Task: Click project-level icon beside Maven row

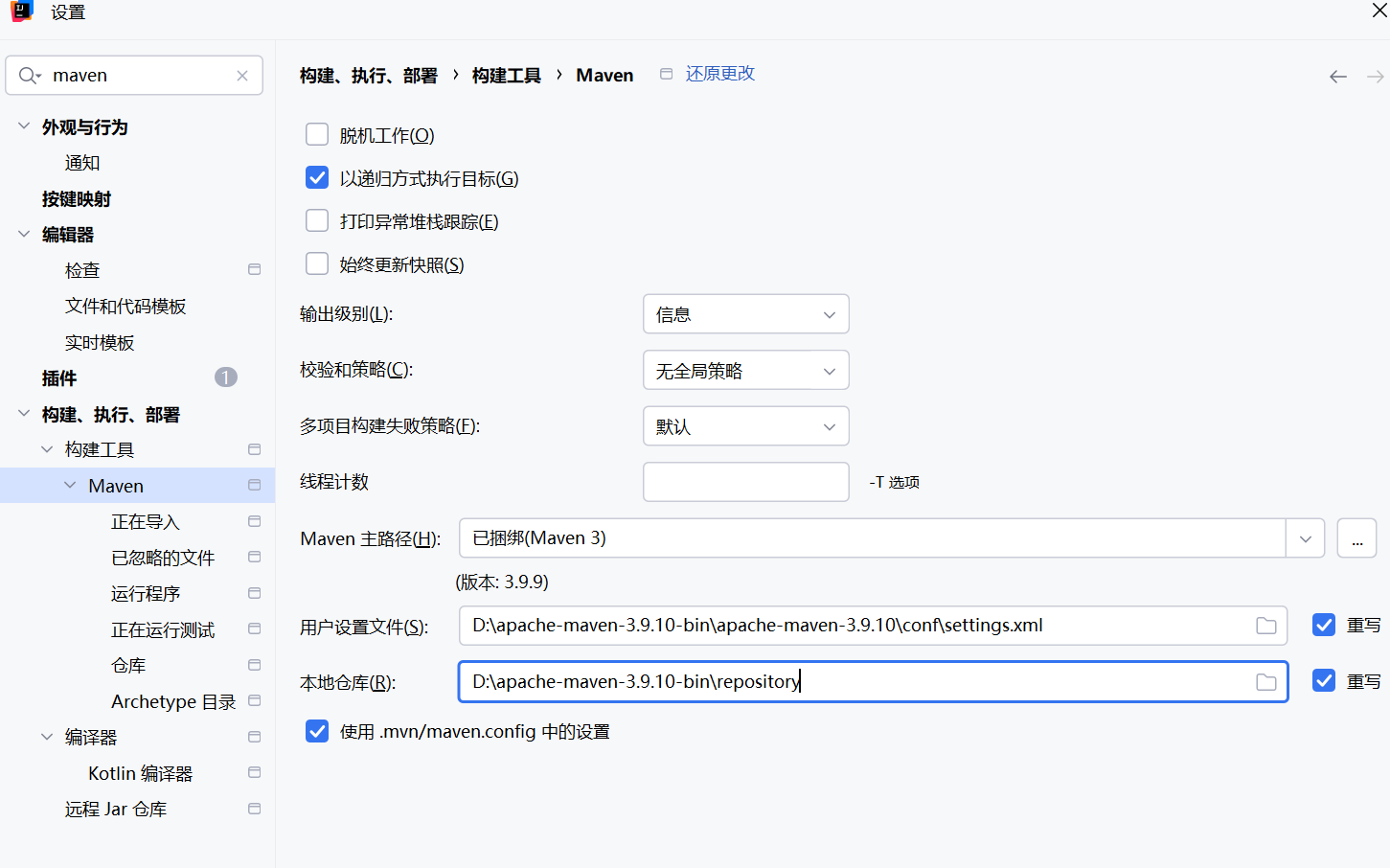Action: coord(254,485)
